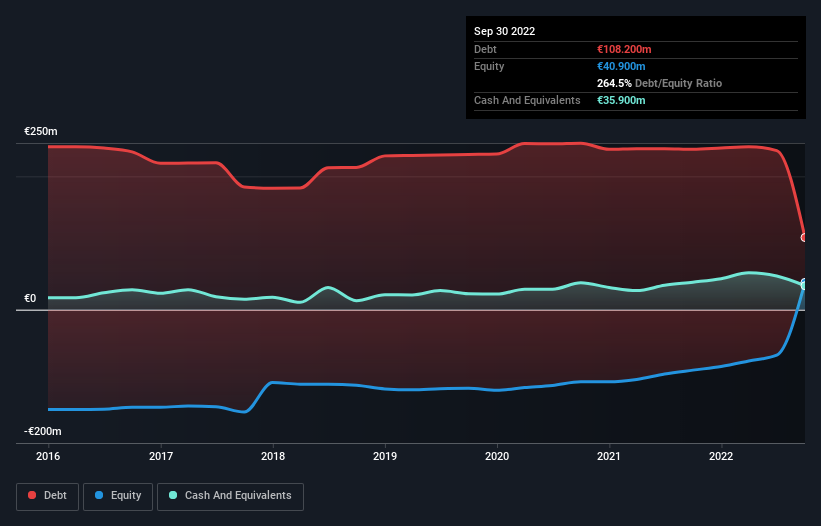Click the 2021 x-axis label

pos(609,456)
